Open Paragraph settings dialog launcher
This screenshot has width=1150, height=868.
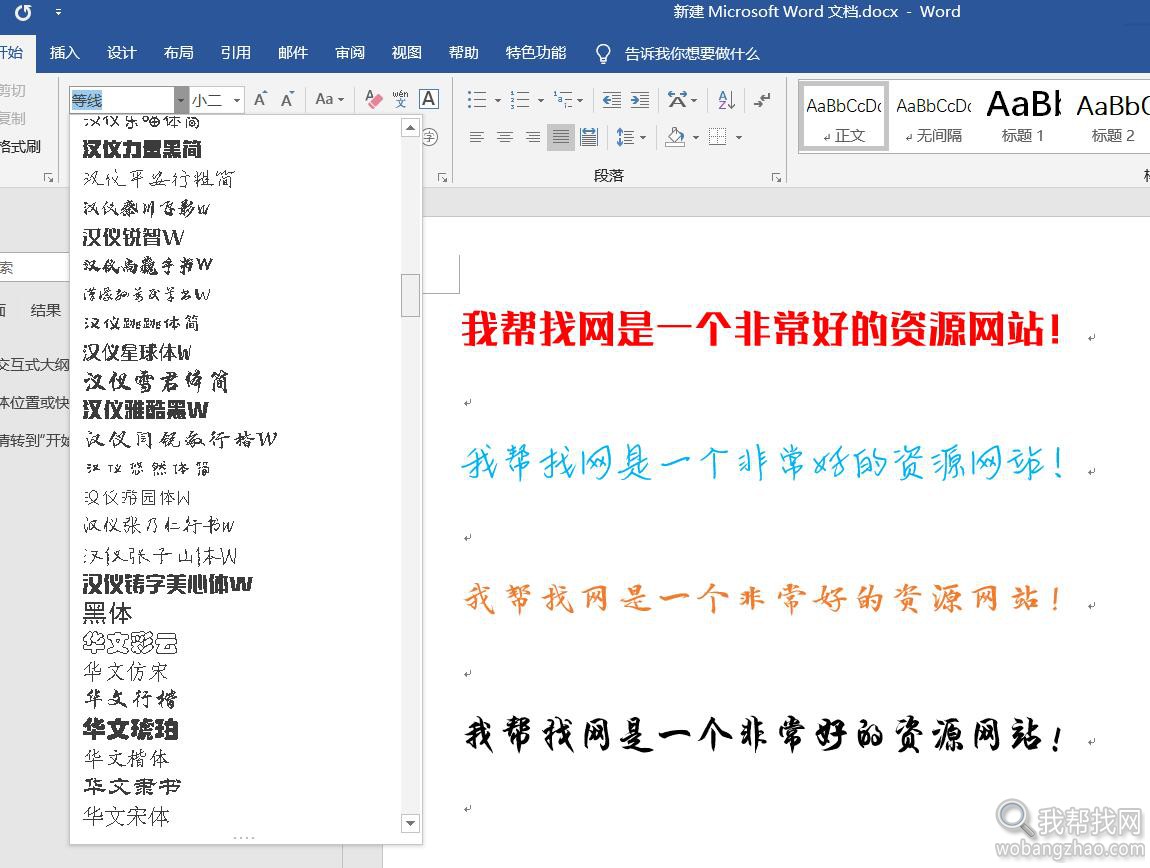click(x=776, y=178)
